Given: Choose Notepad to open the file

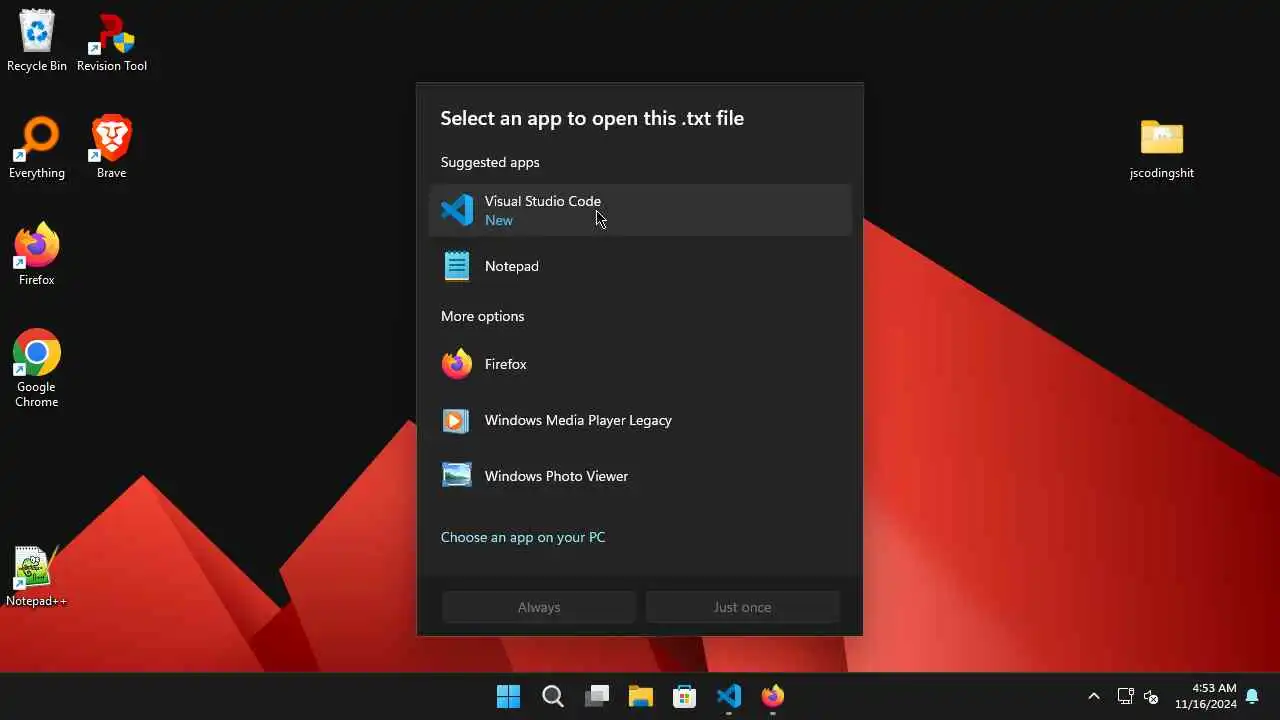Looking at the screenshot, I should pos(640,266).
